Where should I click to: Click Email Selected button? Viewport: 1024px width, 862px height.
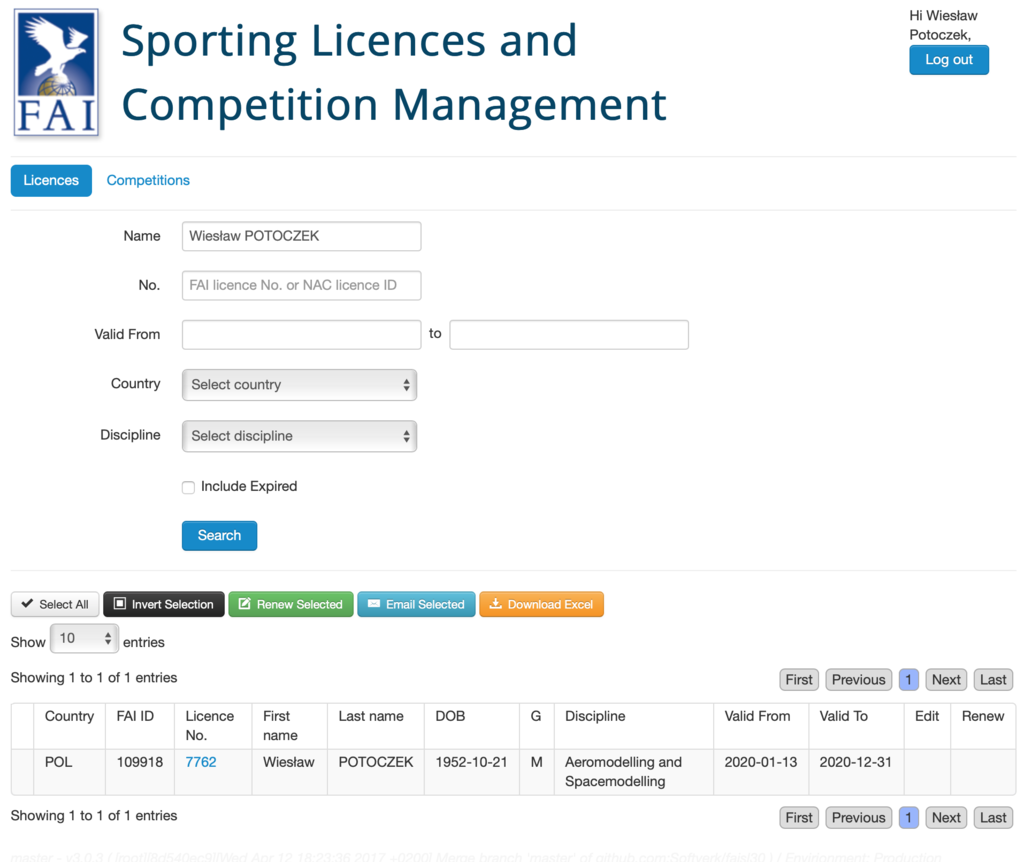click(x=416, y=604)
